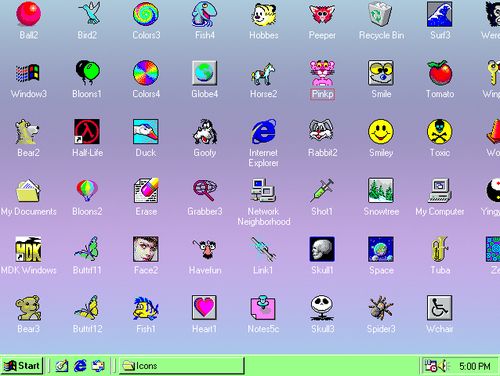Click the Colors4 color wheel icon
Viewport: 500px width, 376px height.
[x=146, y=73]
